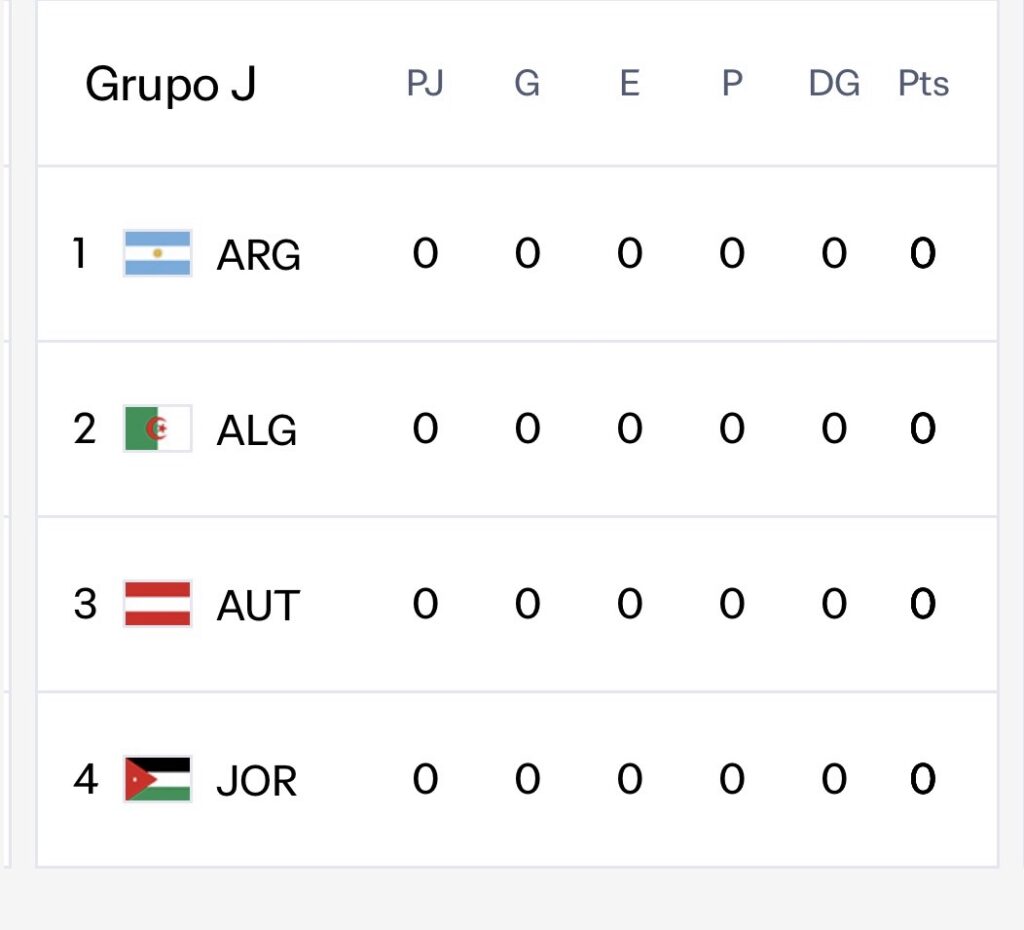1024x930 pixels.
Task: Click Jordan's PJ value
Action: (x=425, y=780)
